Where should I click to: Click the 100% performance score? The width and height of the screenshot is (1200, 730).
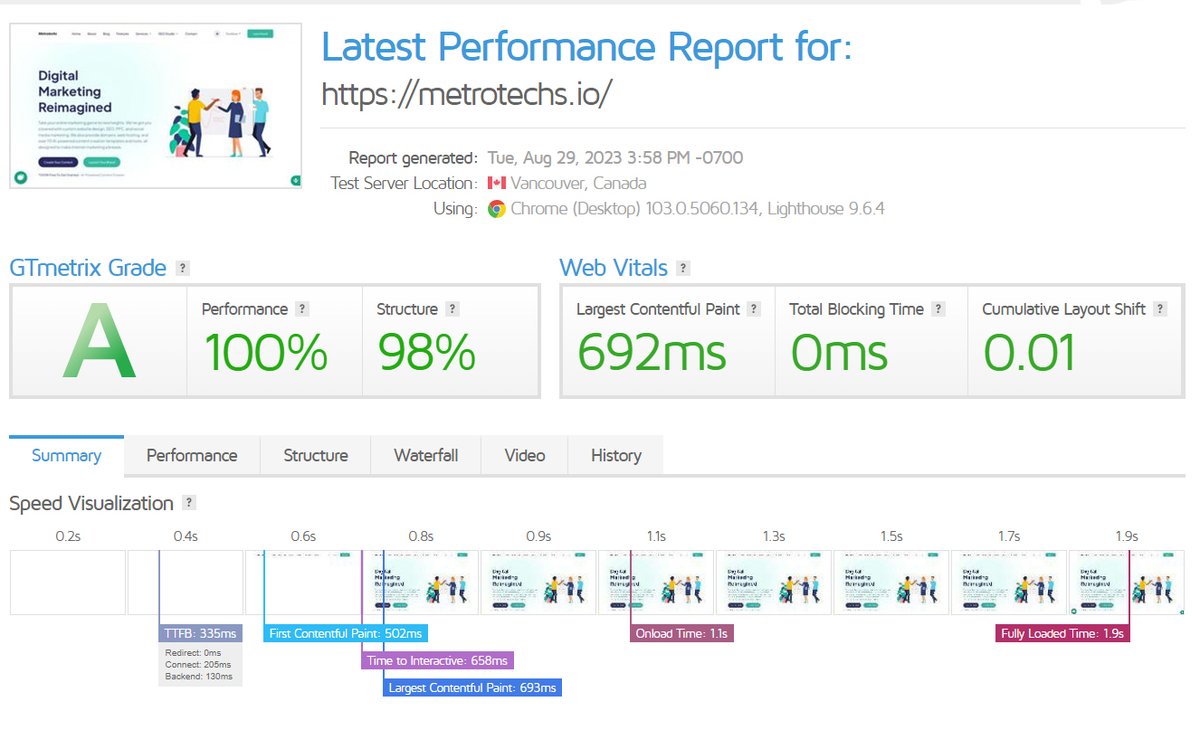click(265, 352)
